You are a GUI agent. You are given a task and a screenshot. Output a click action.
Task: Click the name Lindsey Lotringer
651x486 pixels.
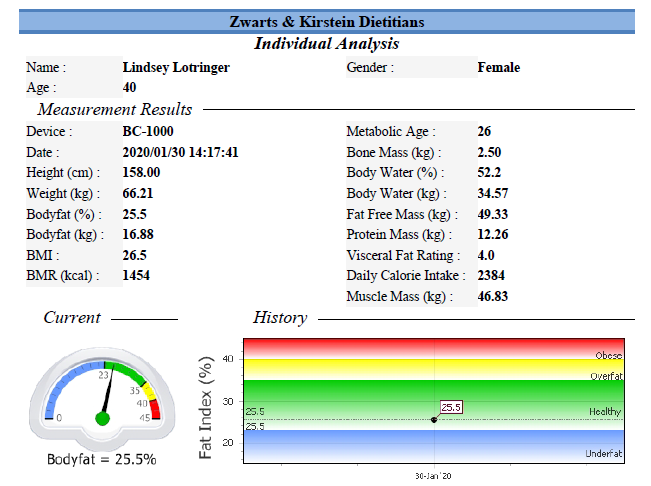coord(176,67)
